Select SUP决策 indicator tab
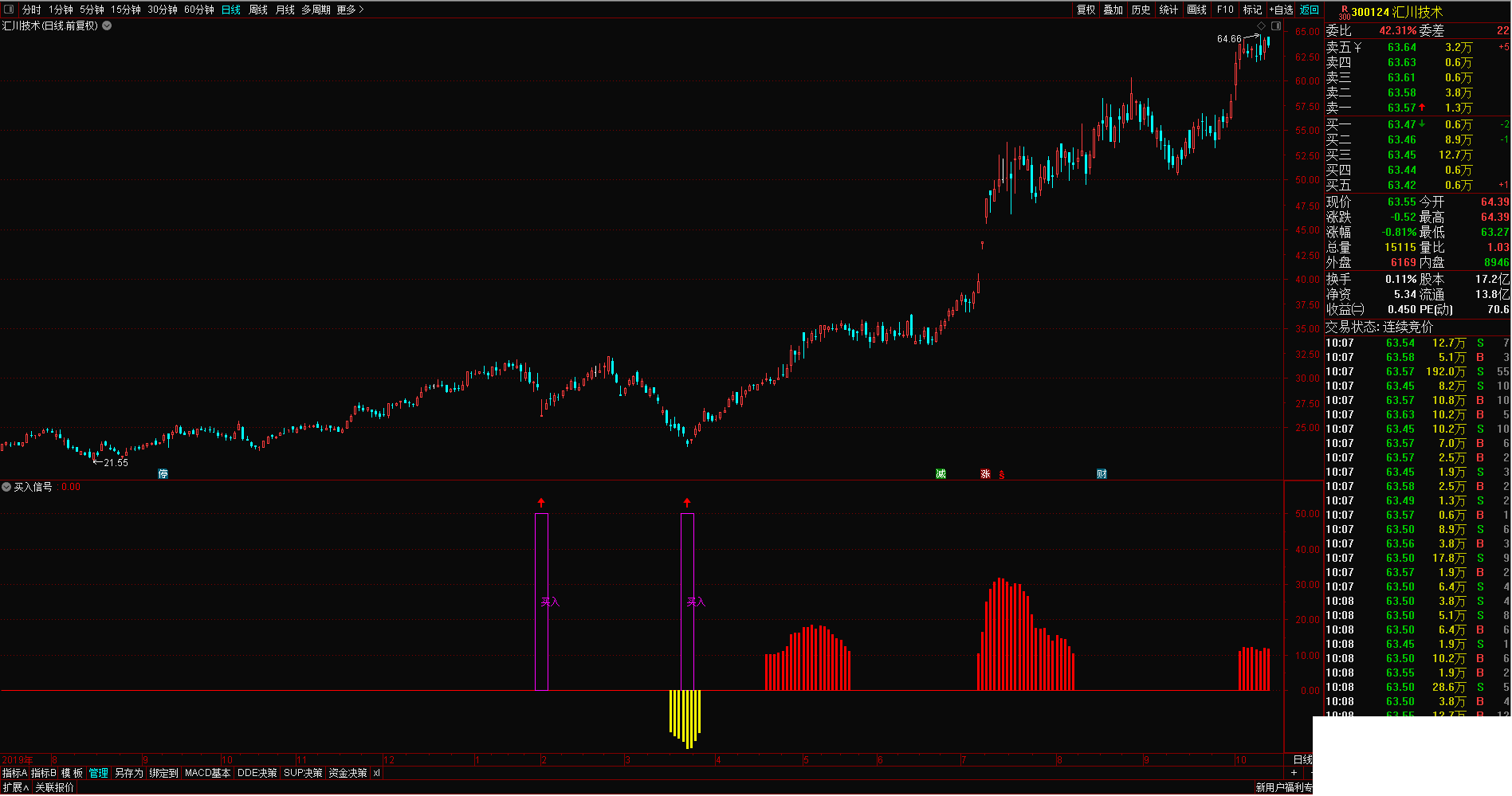The width and height of the screenshot is (1512, 796). [x=303, y=773]
